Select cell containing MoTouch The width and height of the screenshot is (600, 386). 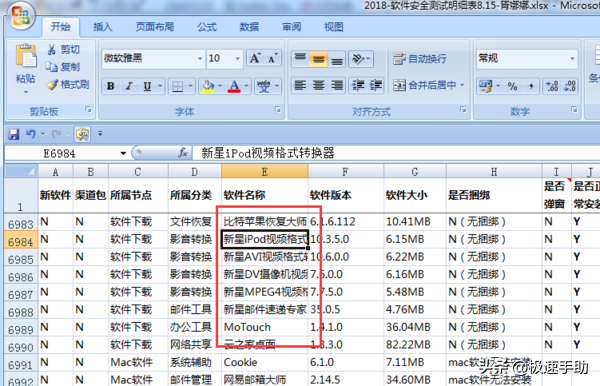point(265,327)
